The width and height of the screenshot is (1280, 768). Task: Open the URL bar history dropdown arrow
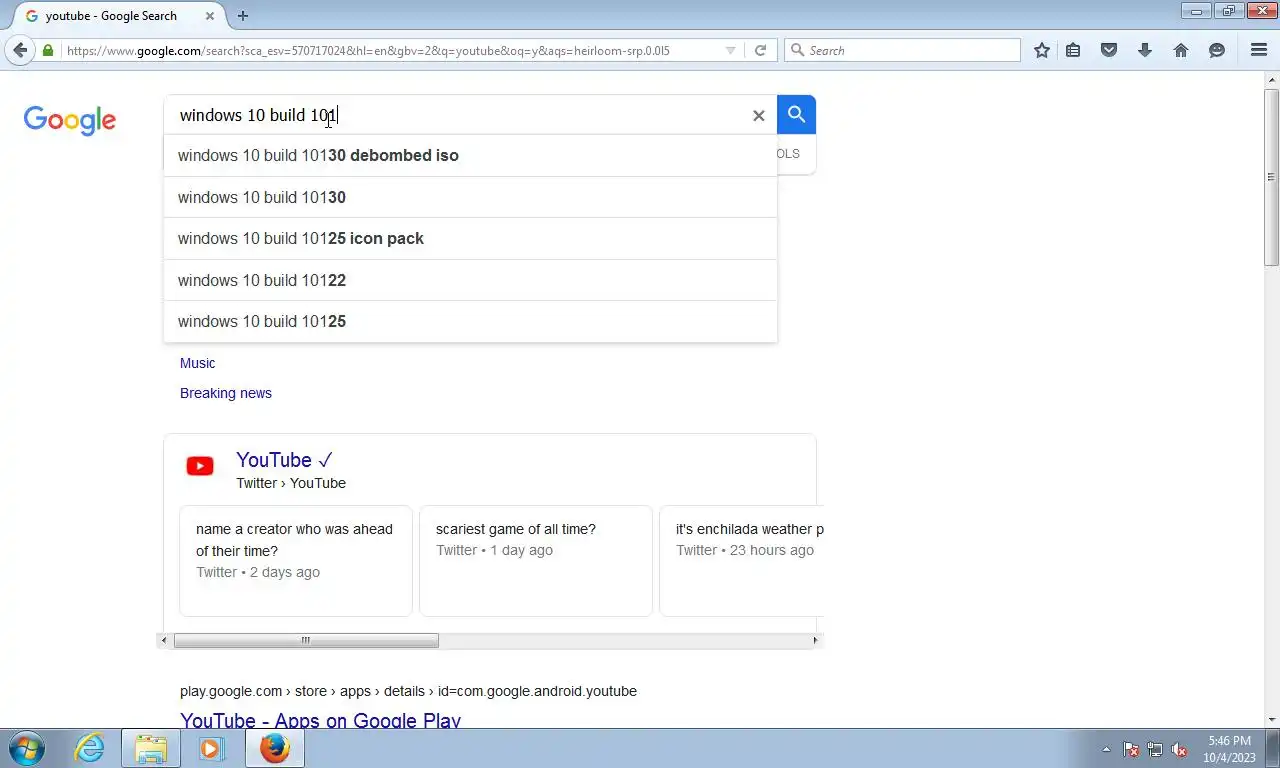click(x=730, y=50)
